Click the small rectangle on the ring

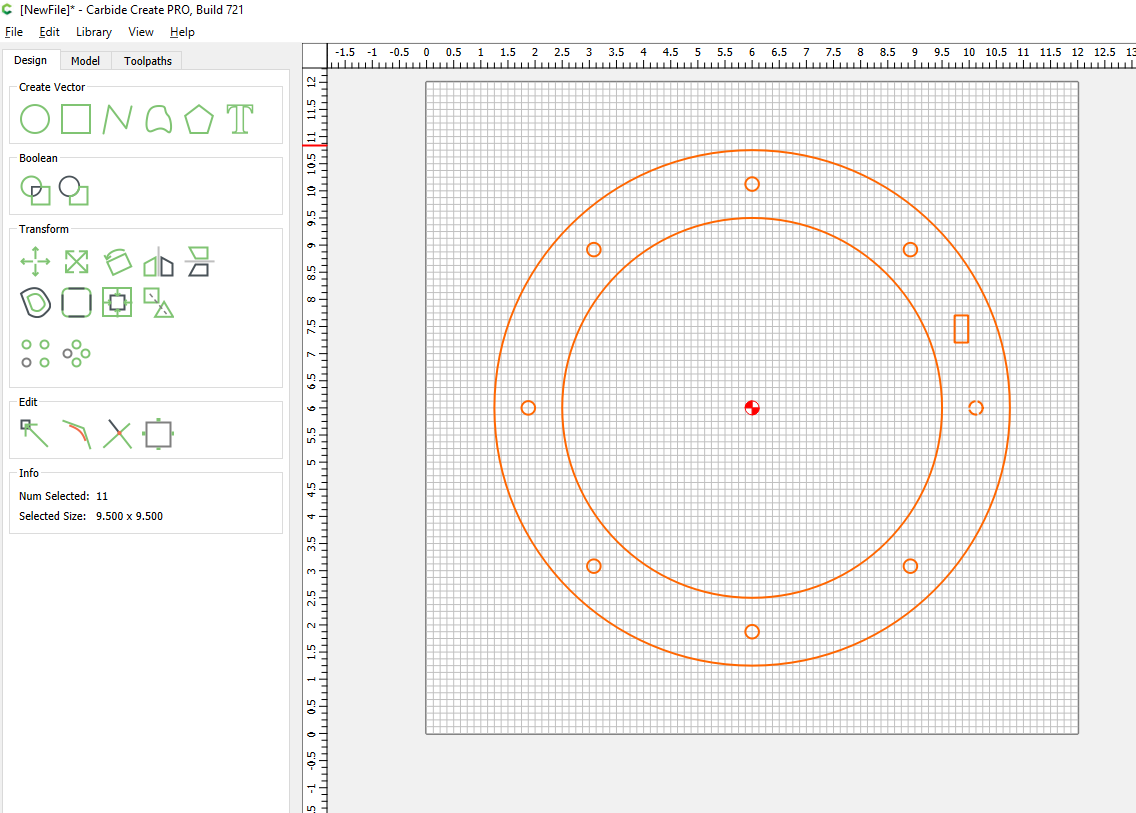tap(961, 329)
